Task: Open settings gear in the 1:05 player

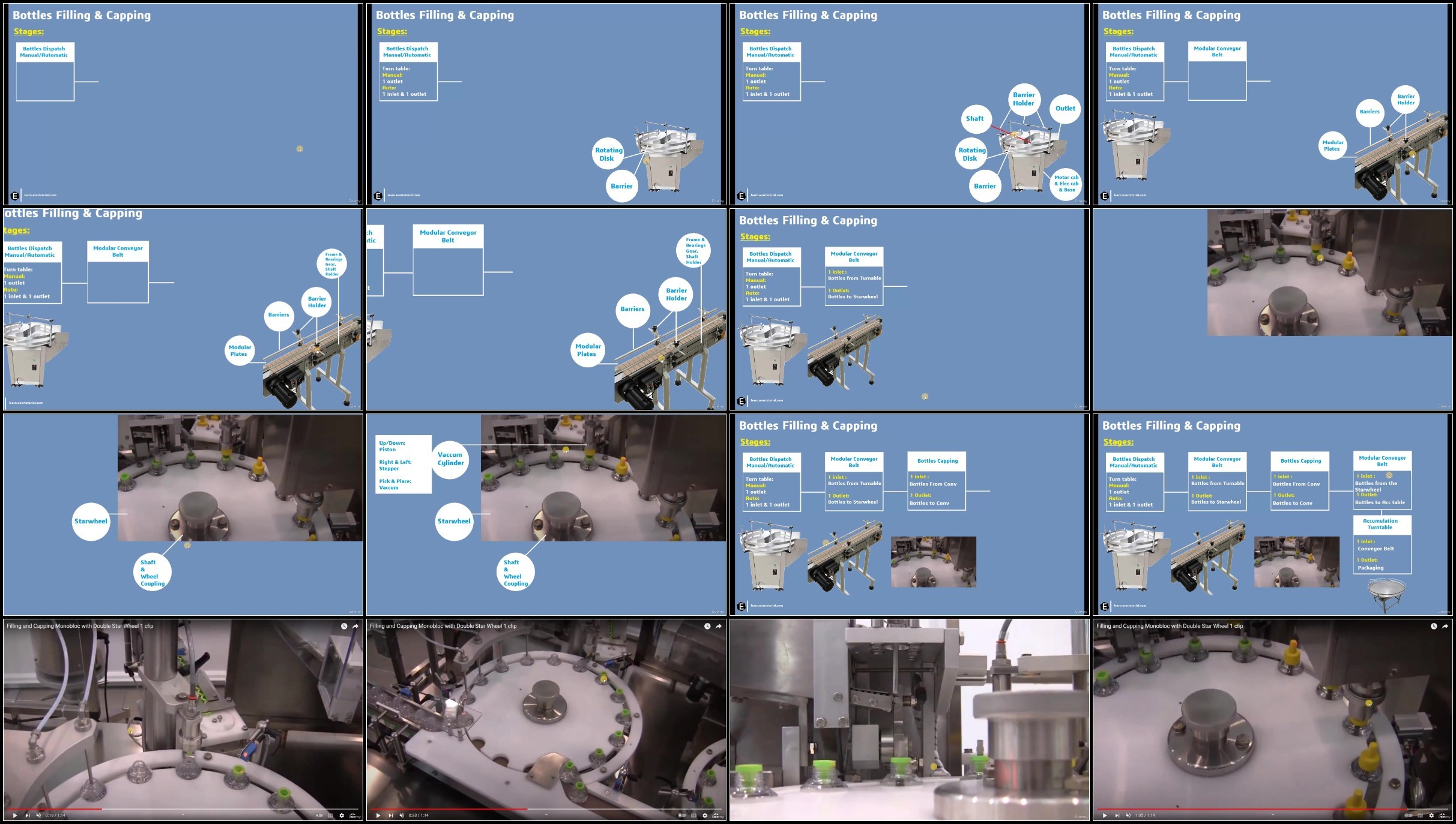Action: tap(1431, 815)
